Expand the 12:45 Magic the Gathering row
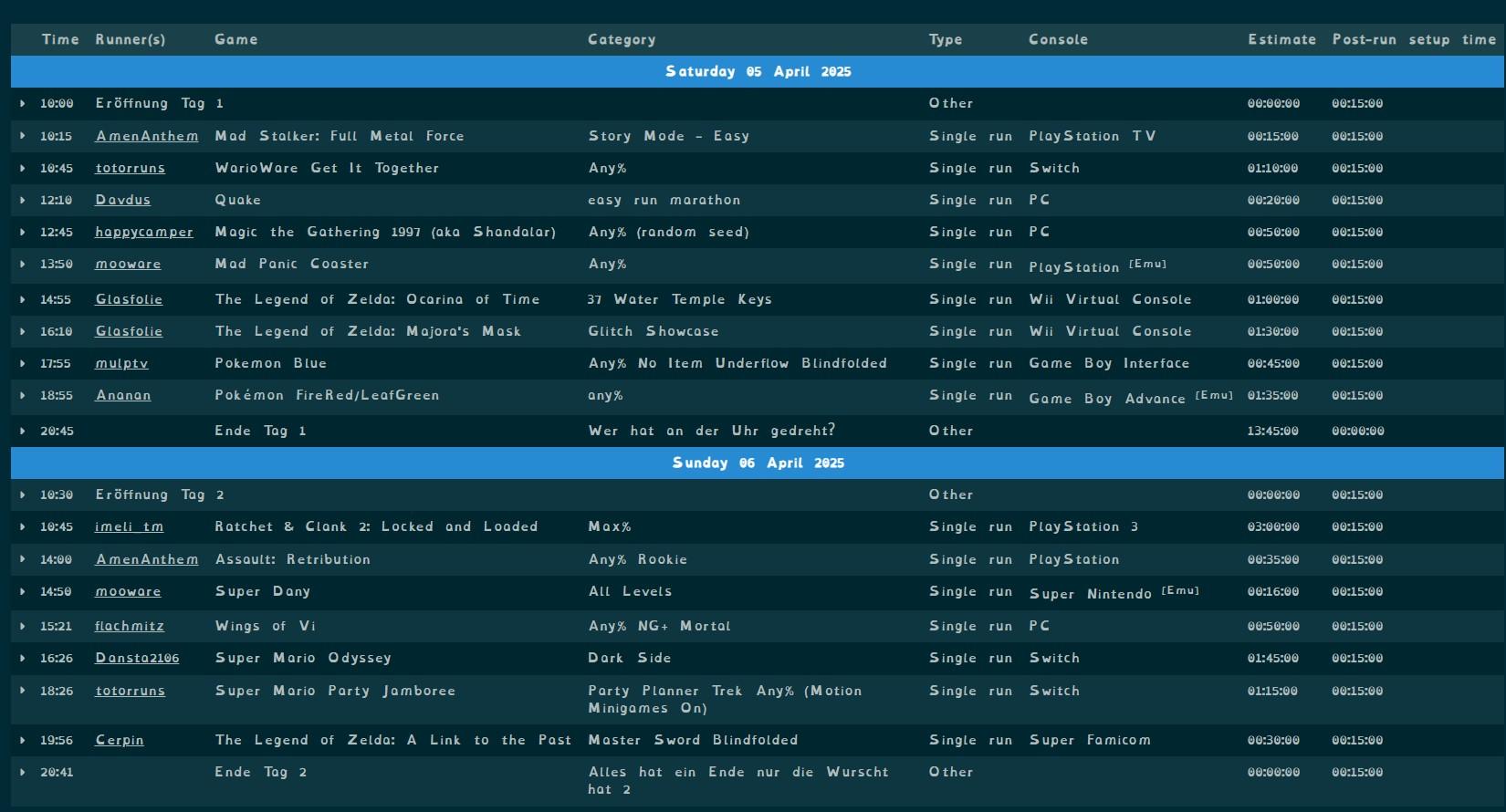This screenshot has height=812, width=1506. (x=23, y=232)
